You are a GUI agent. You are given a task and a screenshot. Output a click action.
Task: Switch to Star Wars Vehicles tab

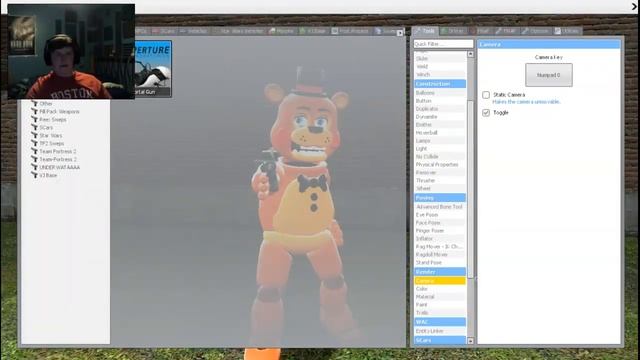(x=239, y=31)
